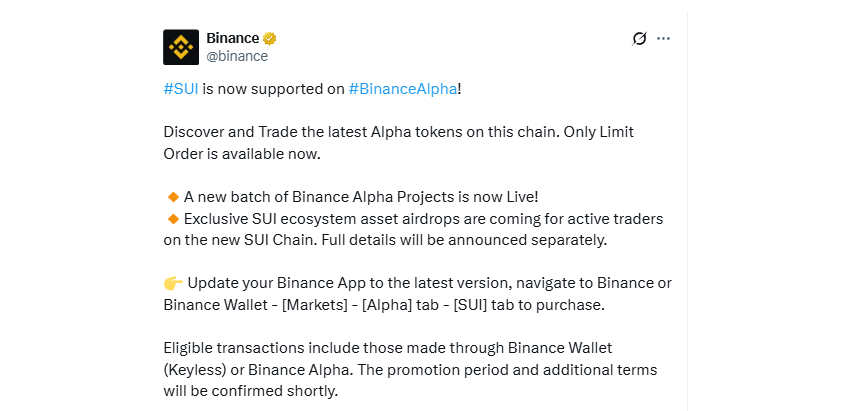Click the "is now supported on" text
The height and width of the screenshot is (411, 844).
tap(273, 89)
